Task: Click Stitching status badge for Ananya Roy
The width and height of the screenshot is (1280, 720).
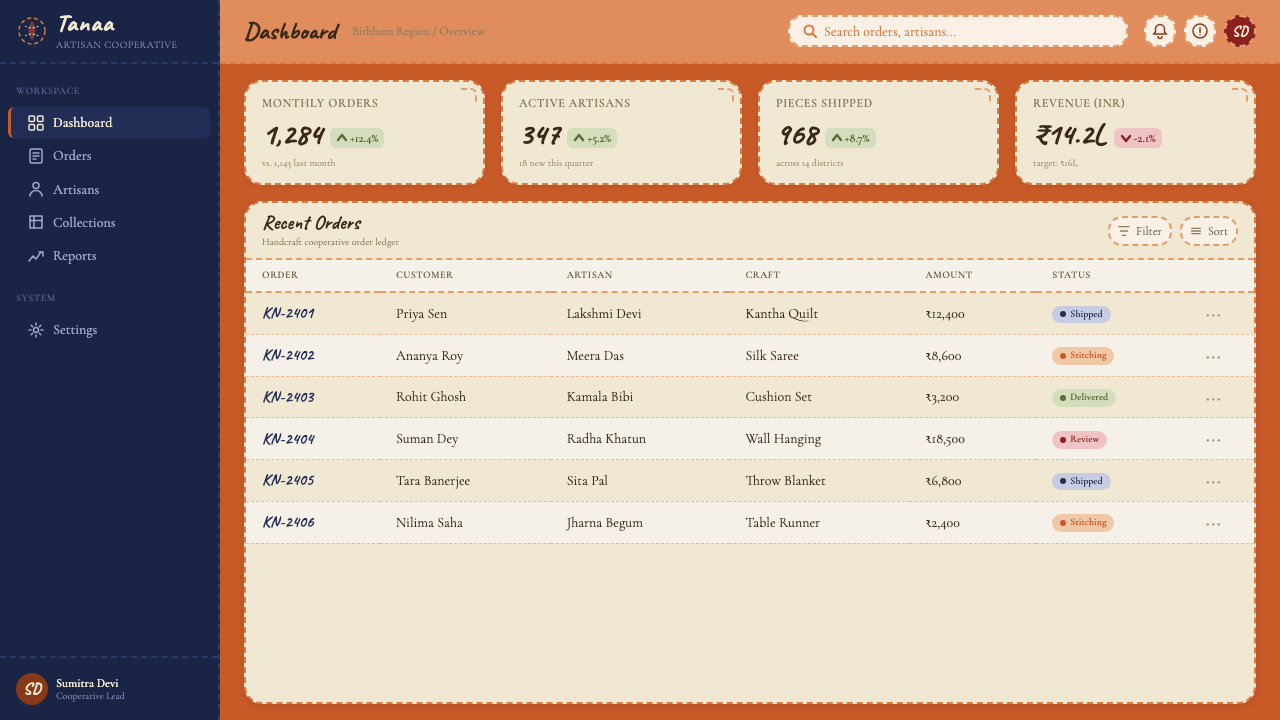Action: tap(1083, 356)
